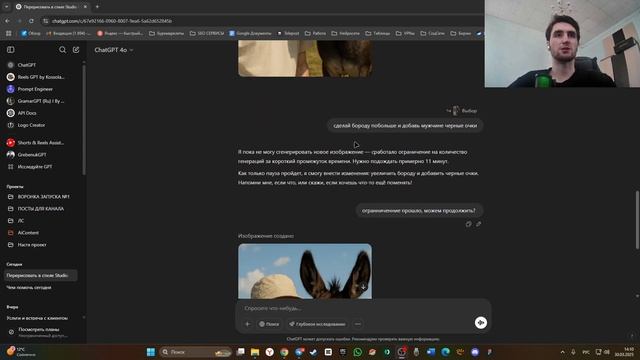Viewport: 640px width, 360px height.
Task: Enable Глубокое исследование mode in composer
Action: 317,324
